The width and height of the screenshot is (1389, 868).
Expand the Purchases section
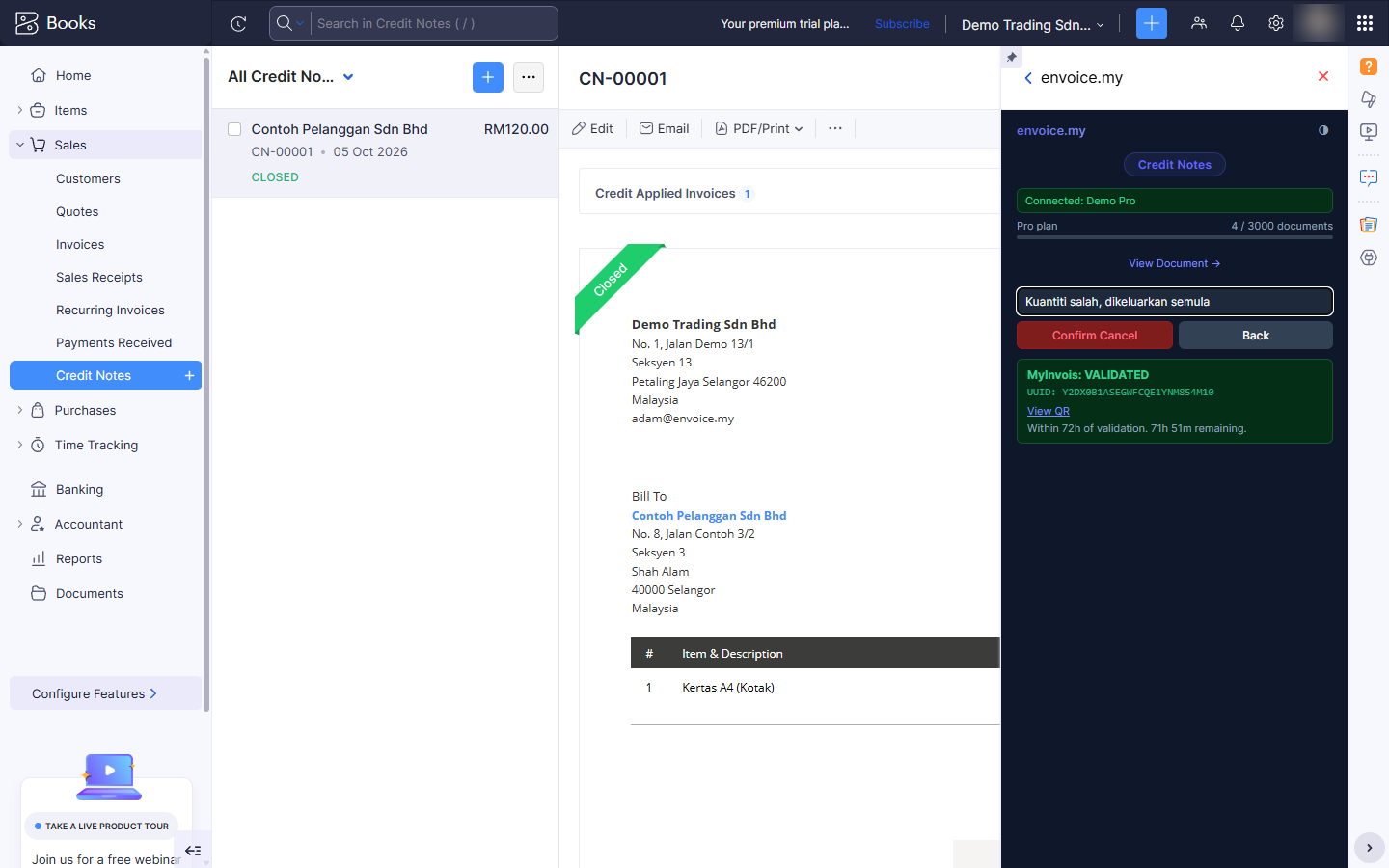[x=20, y=410]
